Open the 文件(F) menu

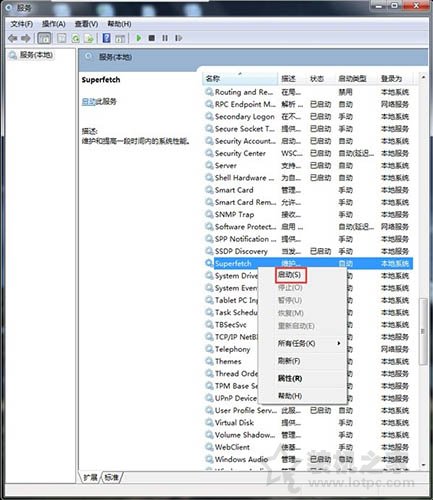click(x=22, y=24)
